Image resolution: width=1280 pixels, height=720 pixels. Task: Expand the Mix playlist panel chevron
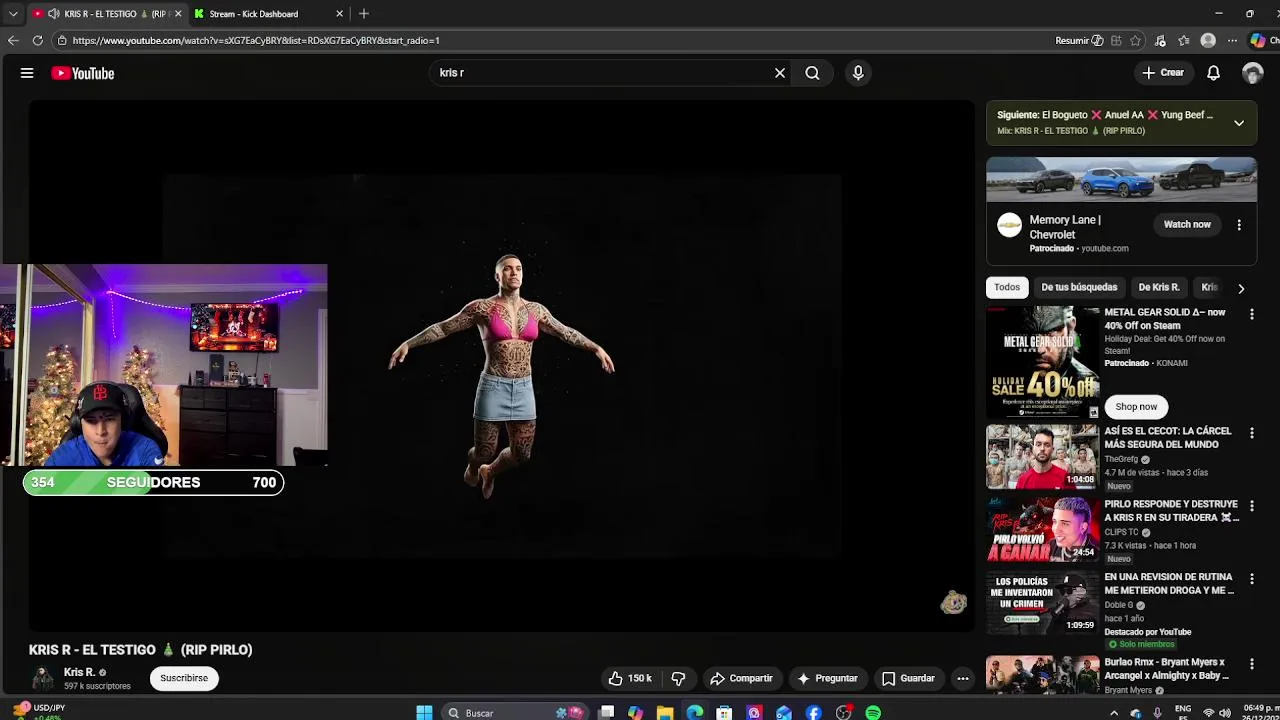pyautogui.click(x=1239, y=123)
